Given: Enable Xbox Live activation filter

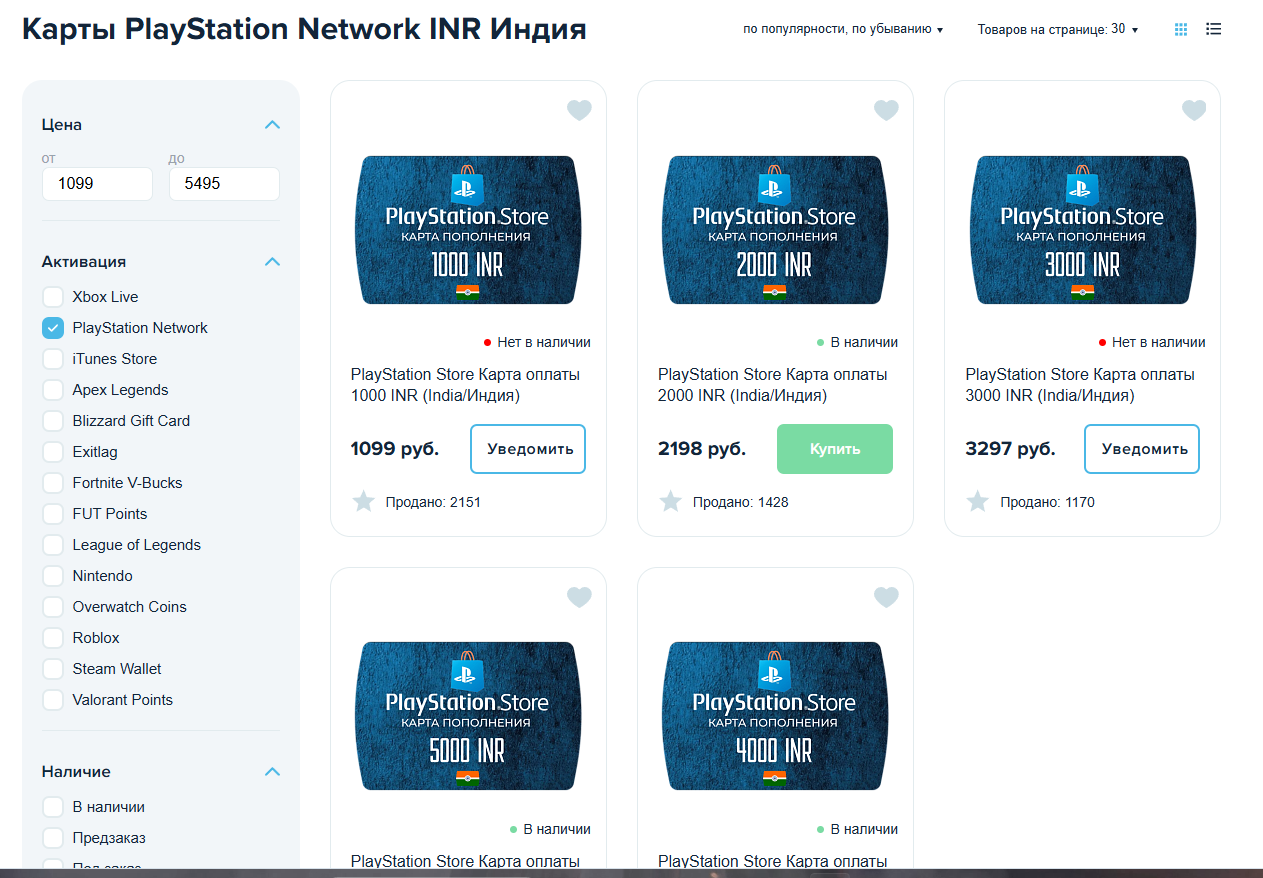Looking at the screenshot, I should tap(53, 297).
